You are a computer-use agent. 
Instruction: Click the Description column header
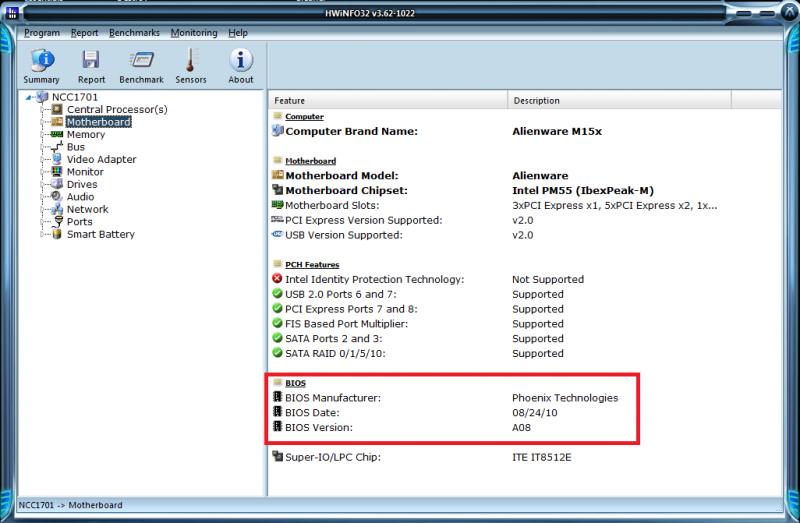(538, 101)
